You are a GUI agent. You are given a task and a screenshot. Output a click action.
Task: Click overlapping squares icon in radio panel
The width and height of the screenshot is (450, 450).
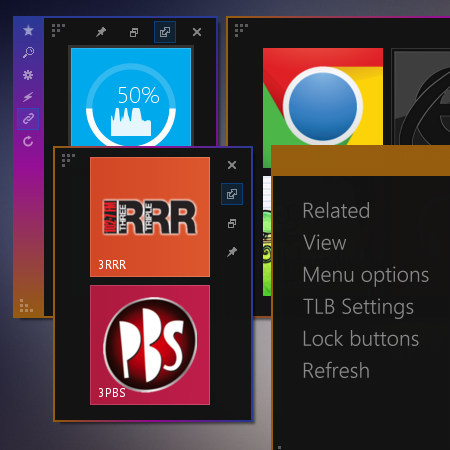tap(232, 223)
